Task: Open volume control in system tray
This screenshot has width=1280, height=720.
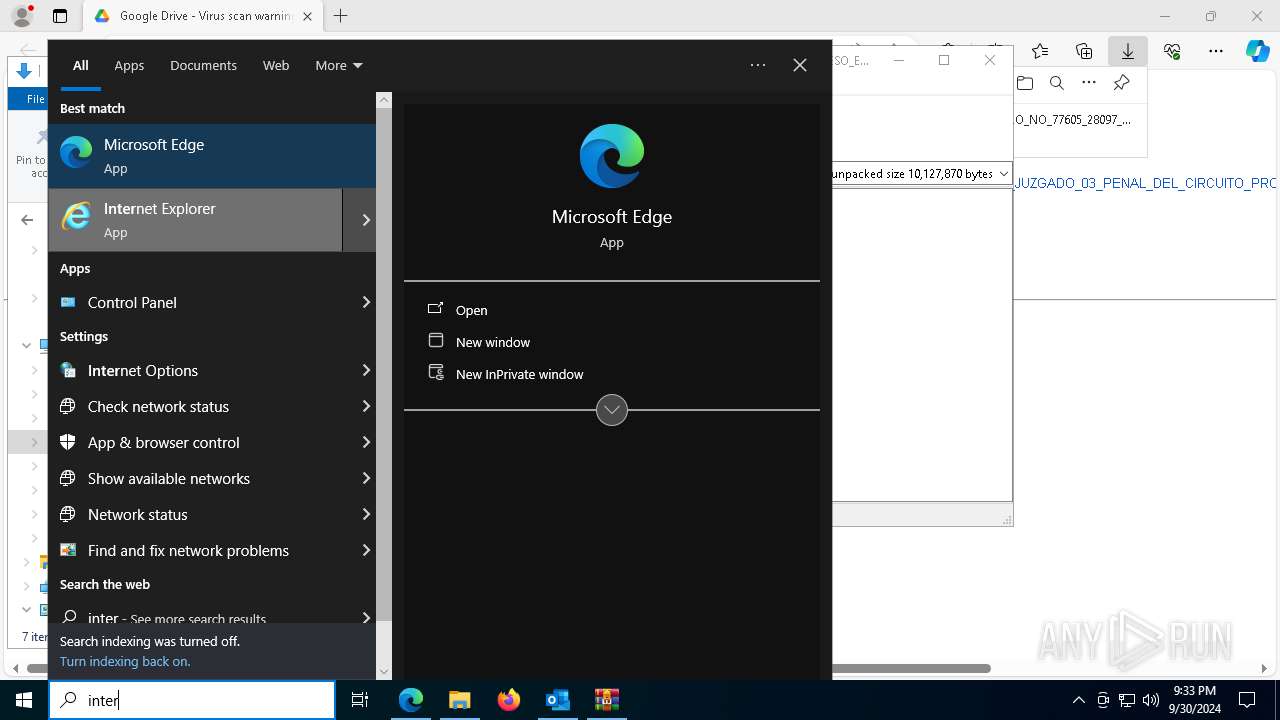Action: [x=1150, y=700]
